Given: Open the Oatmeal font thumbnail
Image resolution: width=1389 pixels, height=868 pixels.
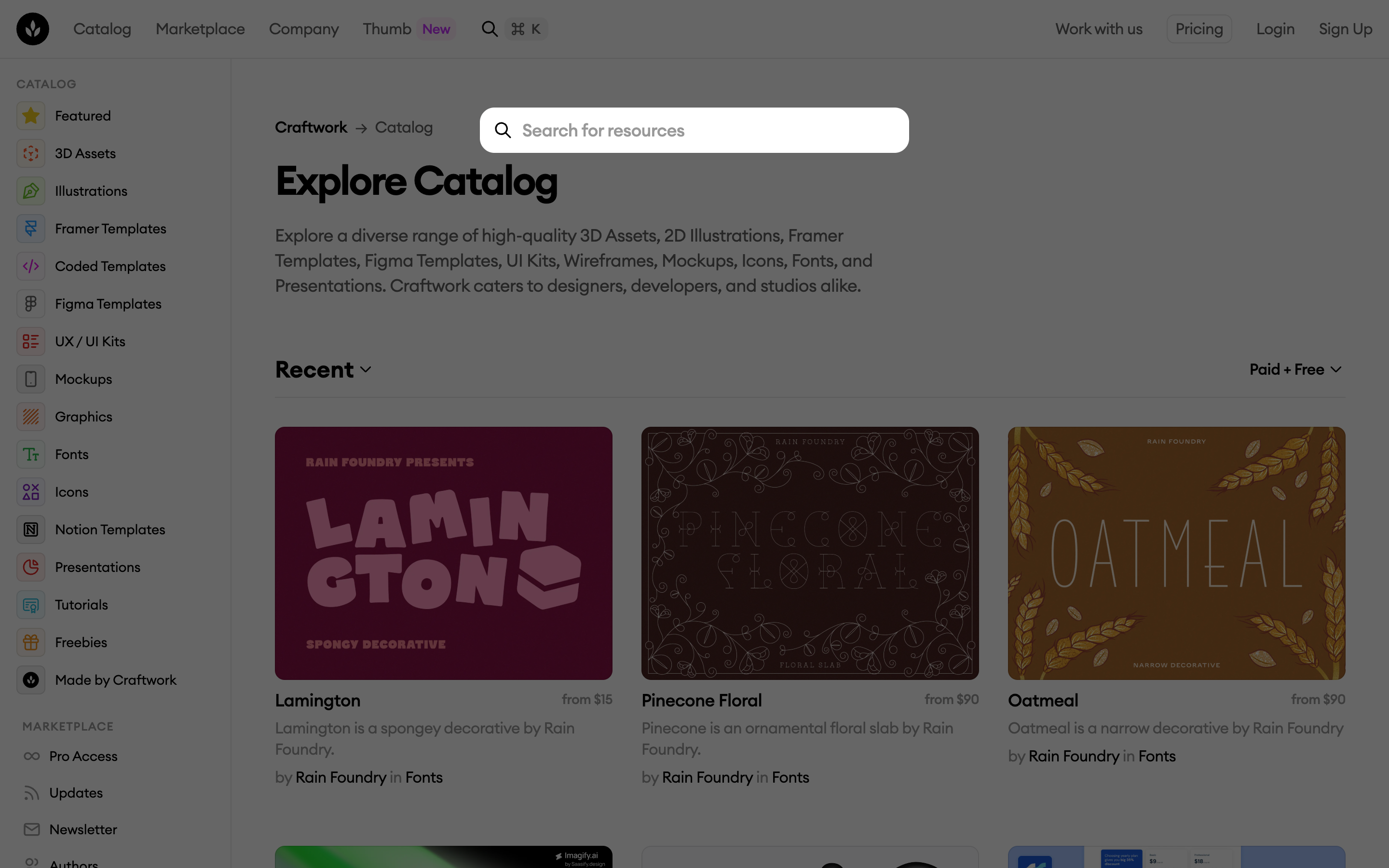Looking at the screenshot, I should pos(1175,554).
